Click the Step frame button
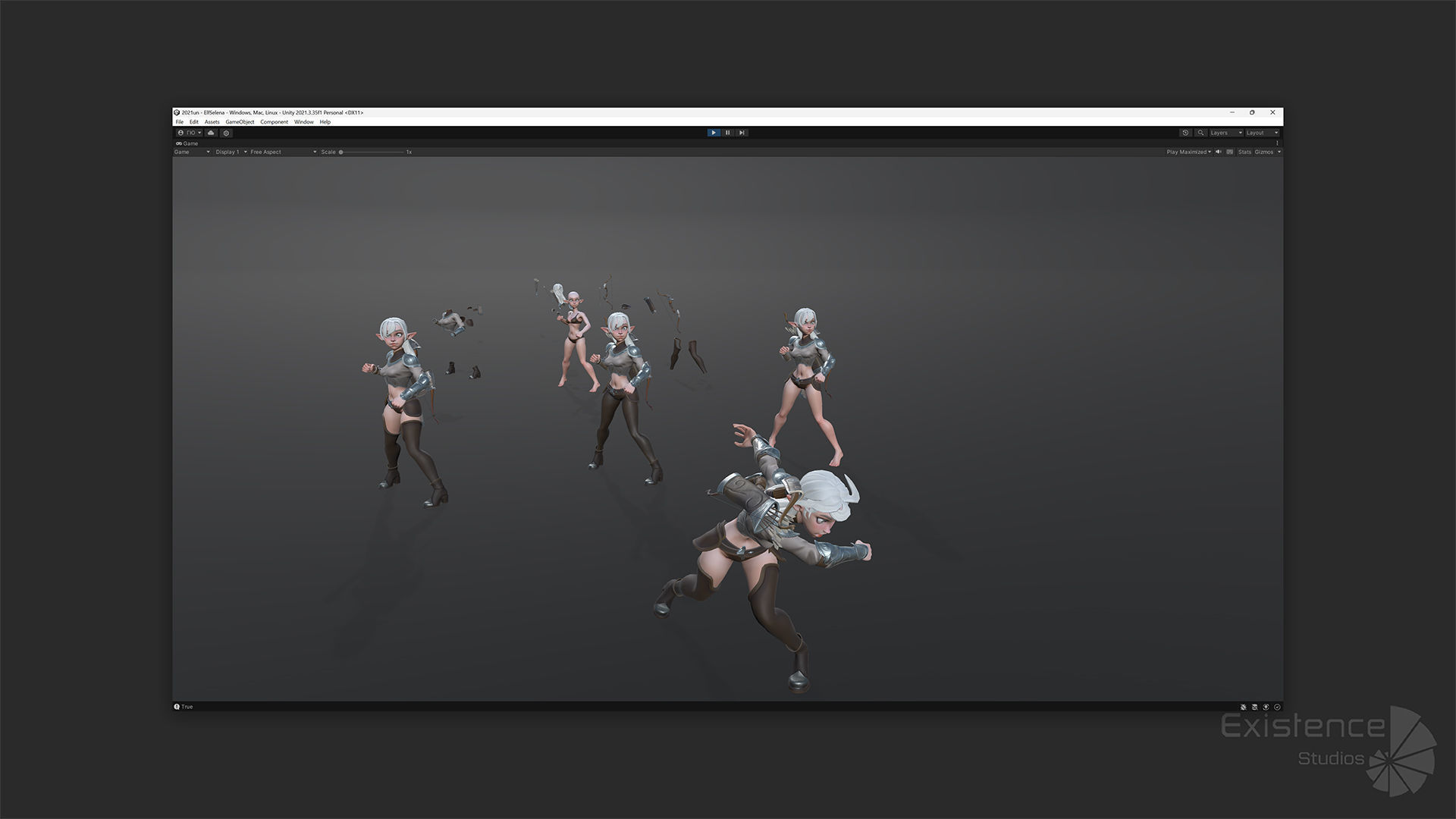Viewport: 1456px width, 819px height. (x=742, y=133)
